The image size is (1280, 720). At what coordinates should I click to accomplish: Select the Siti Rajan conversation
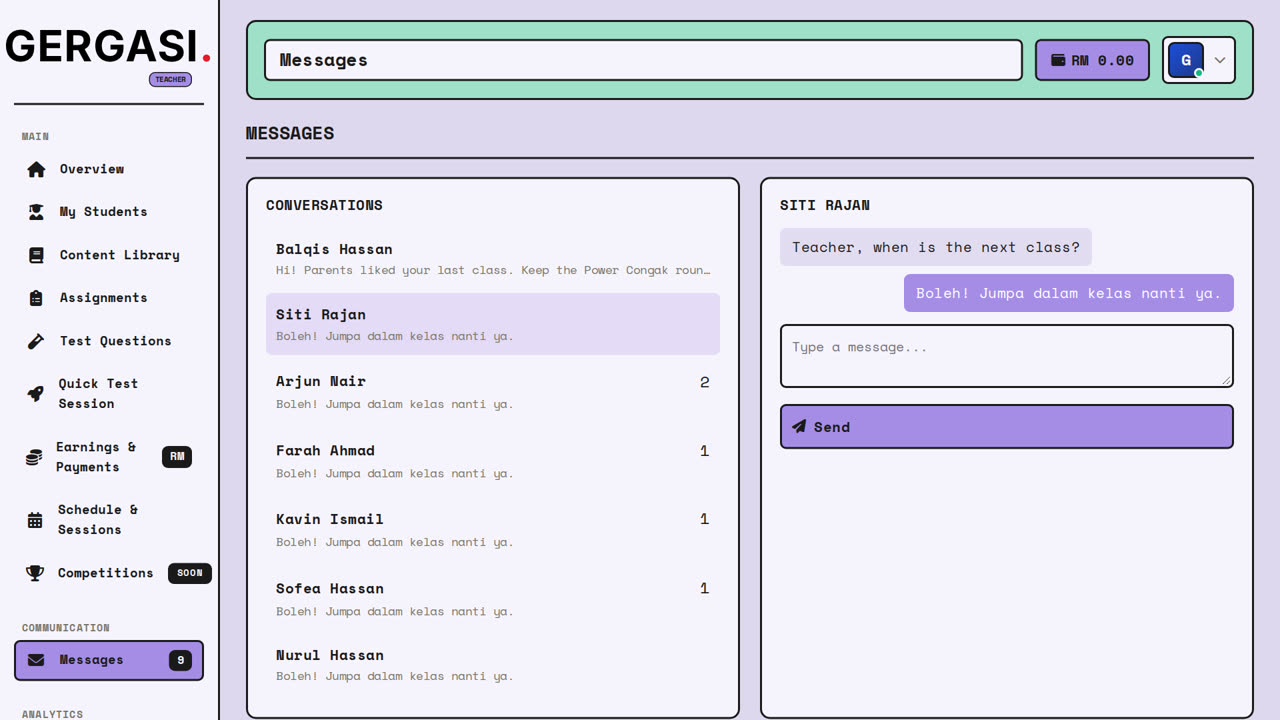coord(493,324)
